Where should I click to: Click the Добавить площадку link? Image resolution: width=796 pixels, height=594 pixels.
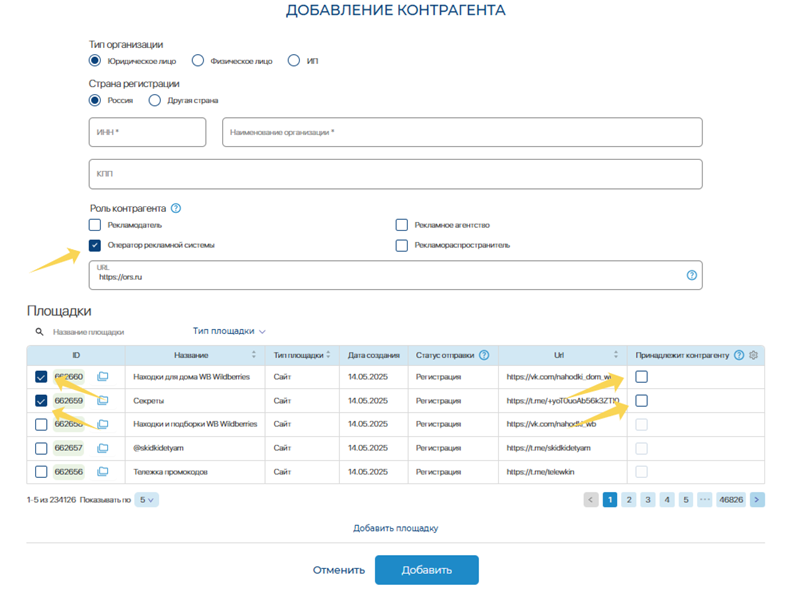[395, 528]
